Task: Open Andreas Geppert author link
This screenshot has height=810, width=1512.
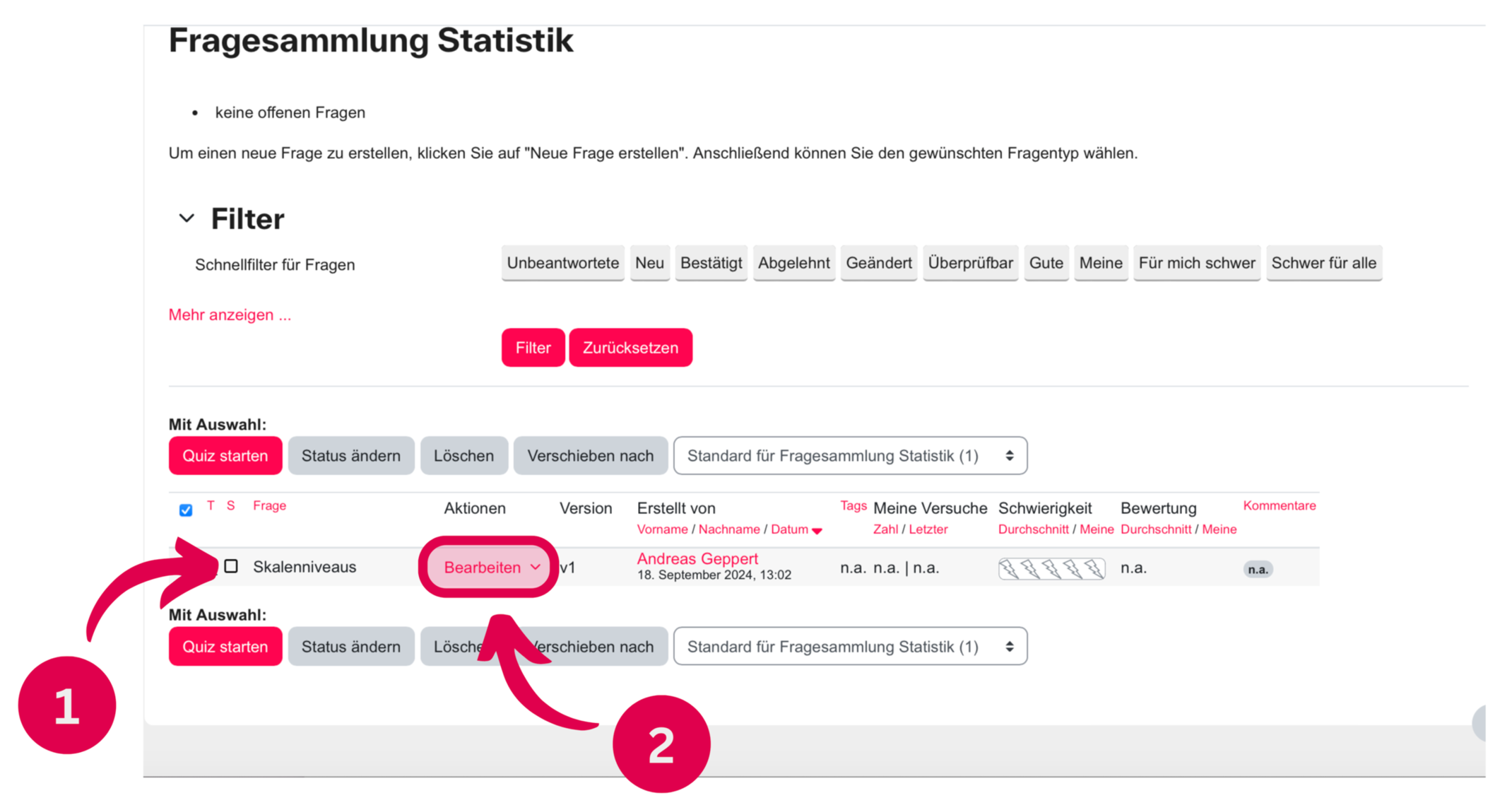Action: click(697, 558)
